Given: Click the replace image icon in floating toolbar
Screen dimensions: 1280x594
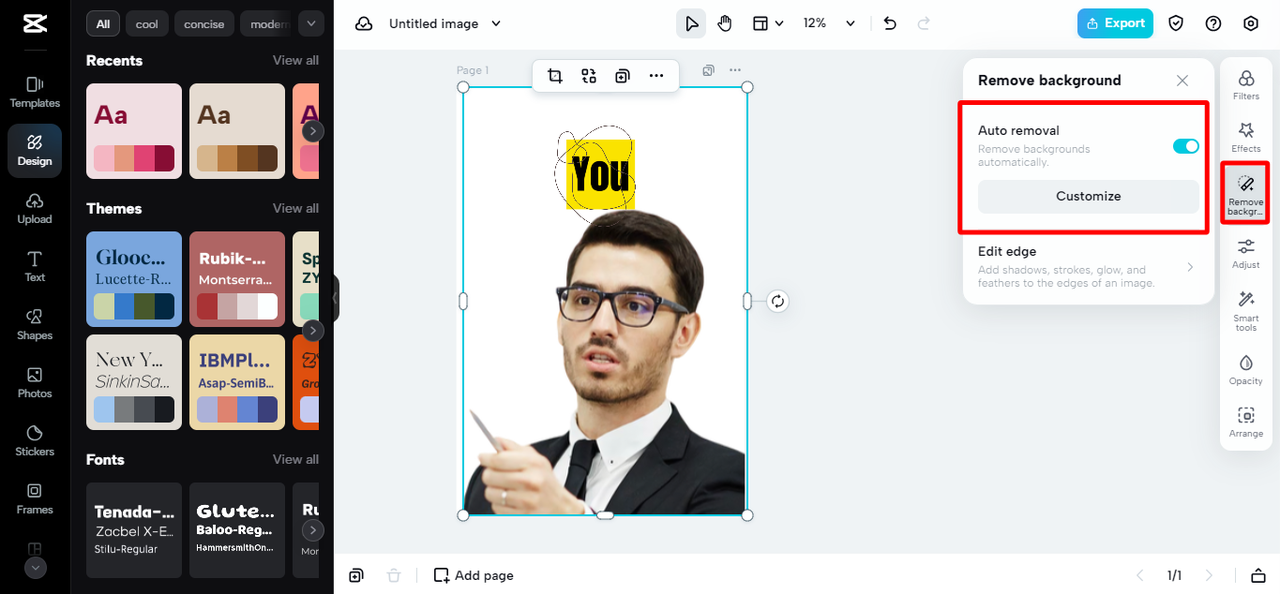Looking at the screenshot, I should point(589,75).
